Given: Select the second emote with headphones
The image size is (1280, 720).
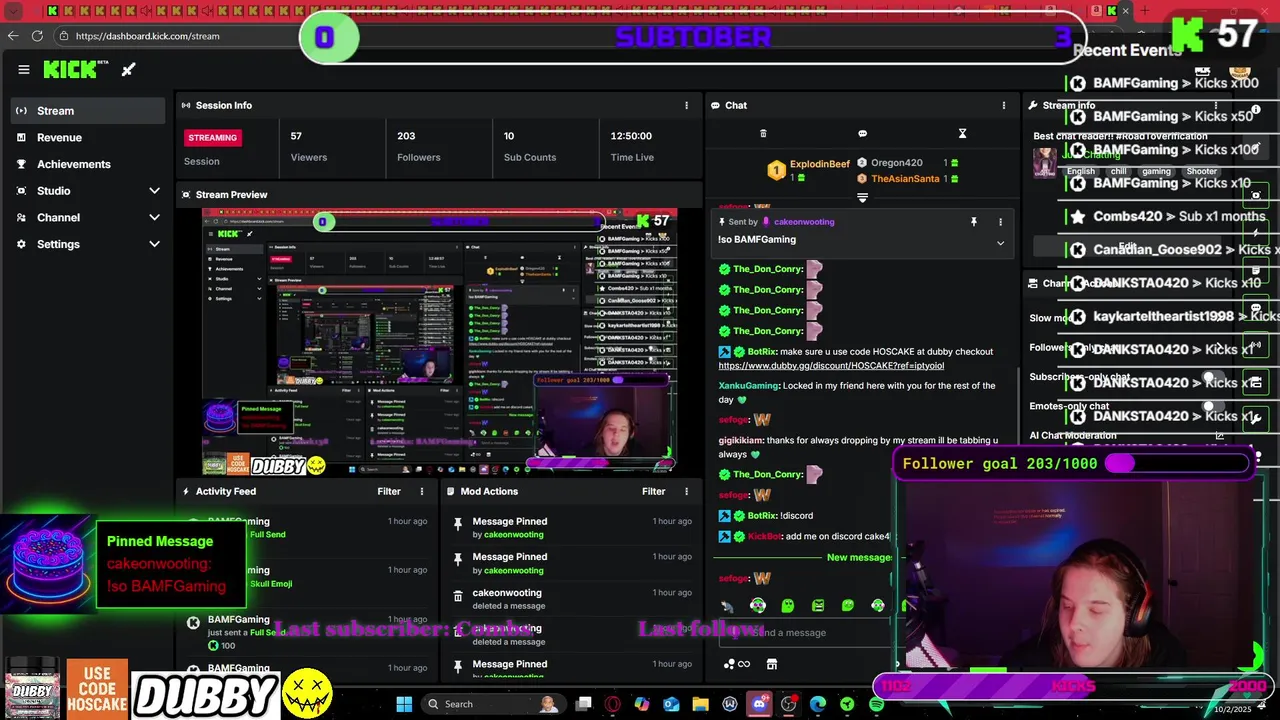Looking at the screenshot, I should 758,605.
